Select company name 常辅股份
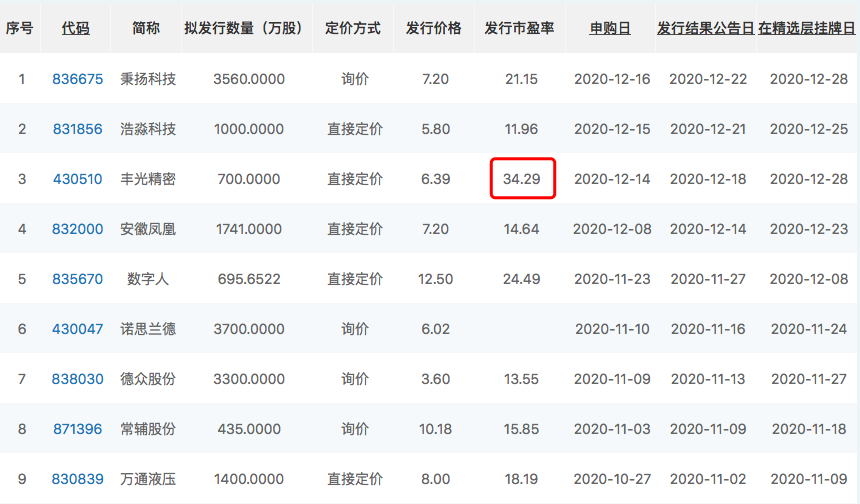860x504 pixels. (x=148, y=428)
